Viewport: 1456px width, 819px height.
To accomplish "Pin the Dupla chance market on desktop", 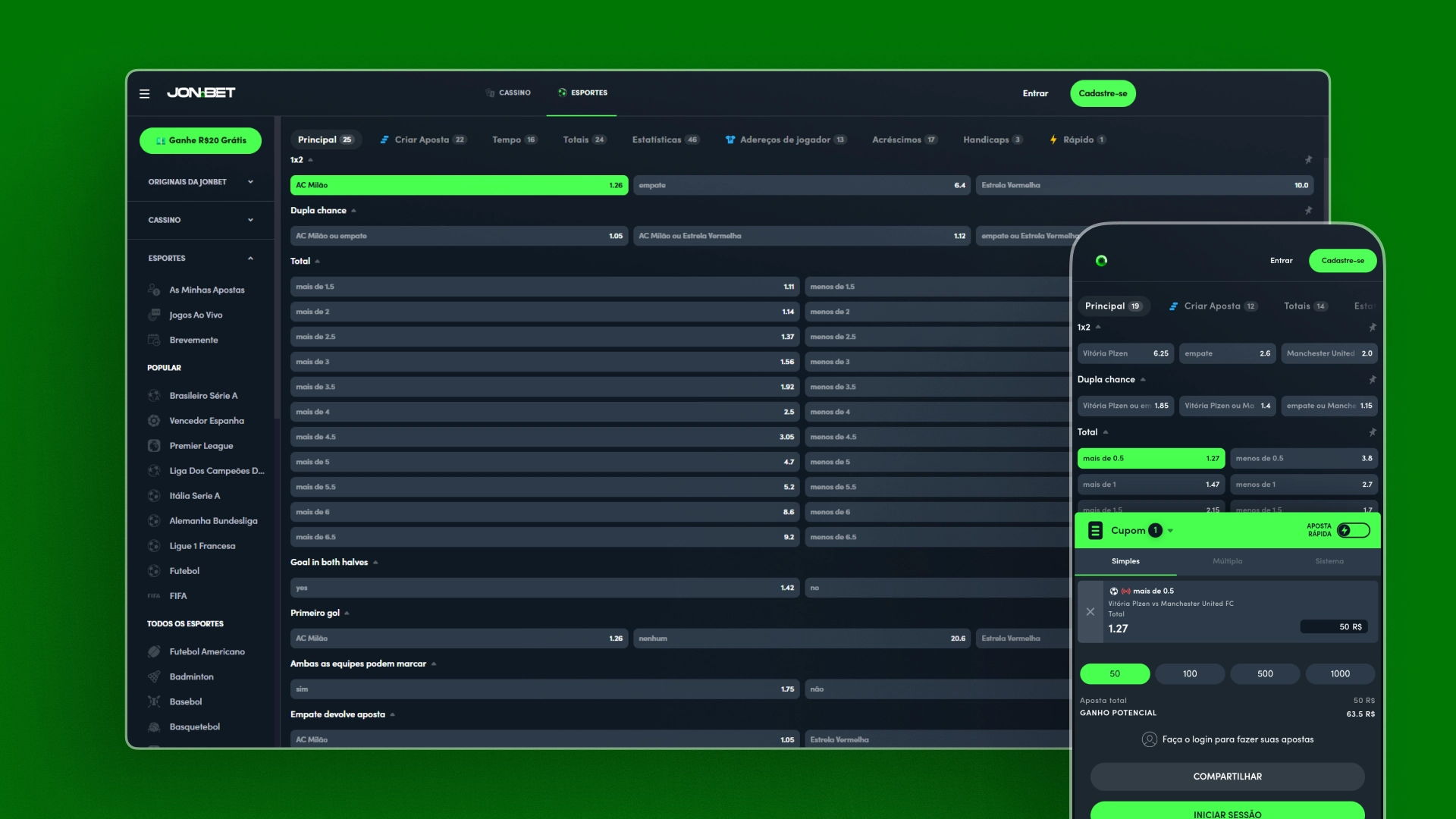I will (x=1308, y=211).
